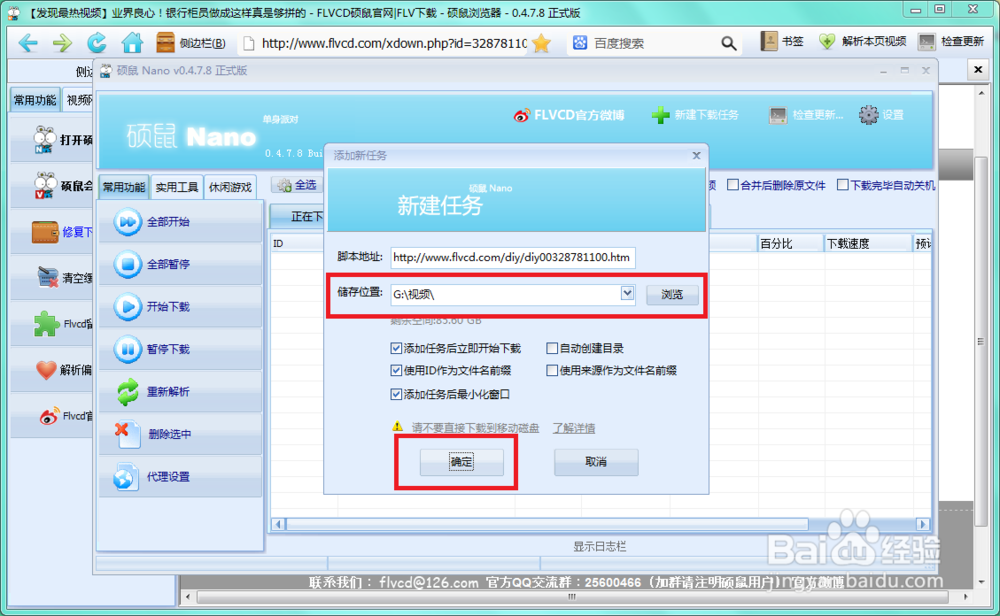Switch to 休闲游戏 tab
The width and height of the screenshot is (1000, 616).
pyautogui.click(x=230, y=187)
